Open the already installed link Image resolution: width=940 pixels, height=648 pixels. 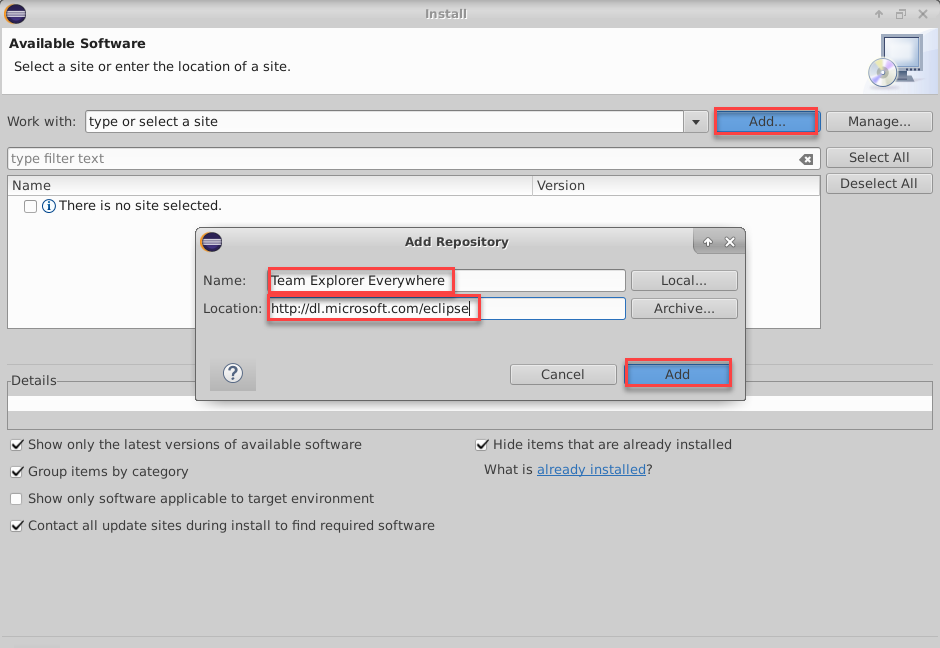591,469
